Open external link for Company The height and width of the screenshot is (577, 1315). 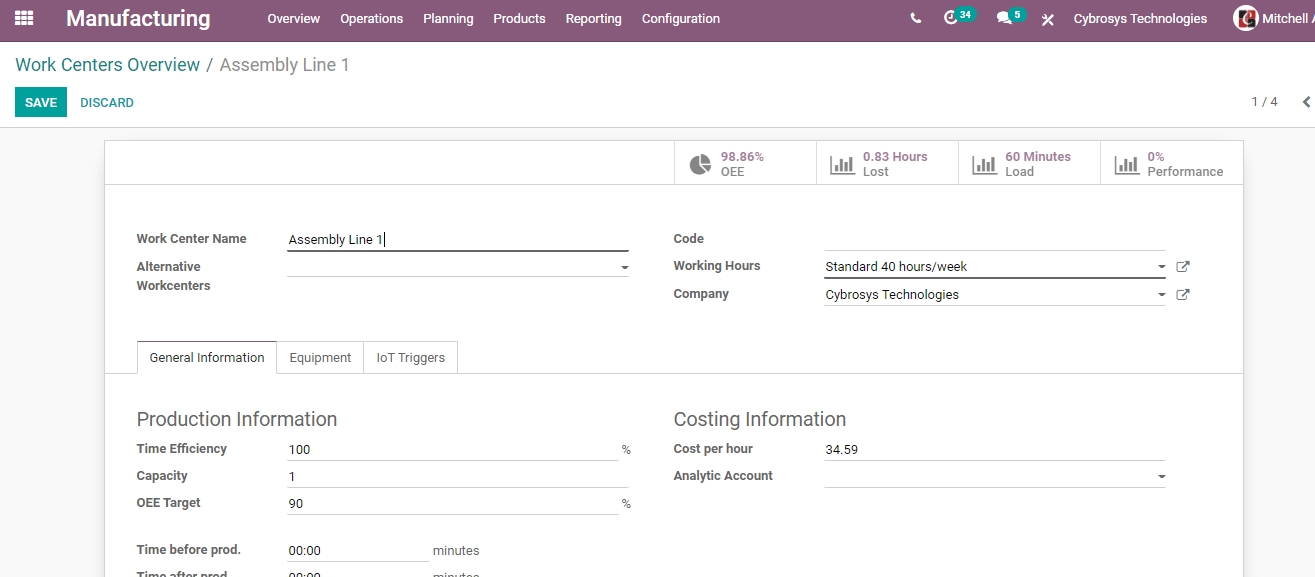(x=1183, y=295)
